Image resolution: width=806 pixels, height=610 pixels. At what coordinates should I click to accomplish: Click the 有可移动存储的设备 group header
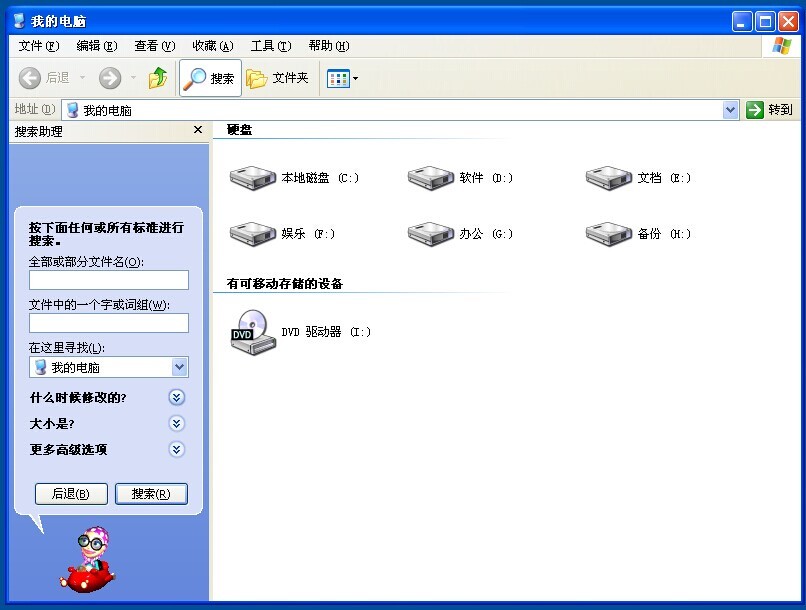(285, 284)
